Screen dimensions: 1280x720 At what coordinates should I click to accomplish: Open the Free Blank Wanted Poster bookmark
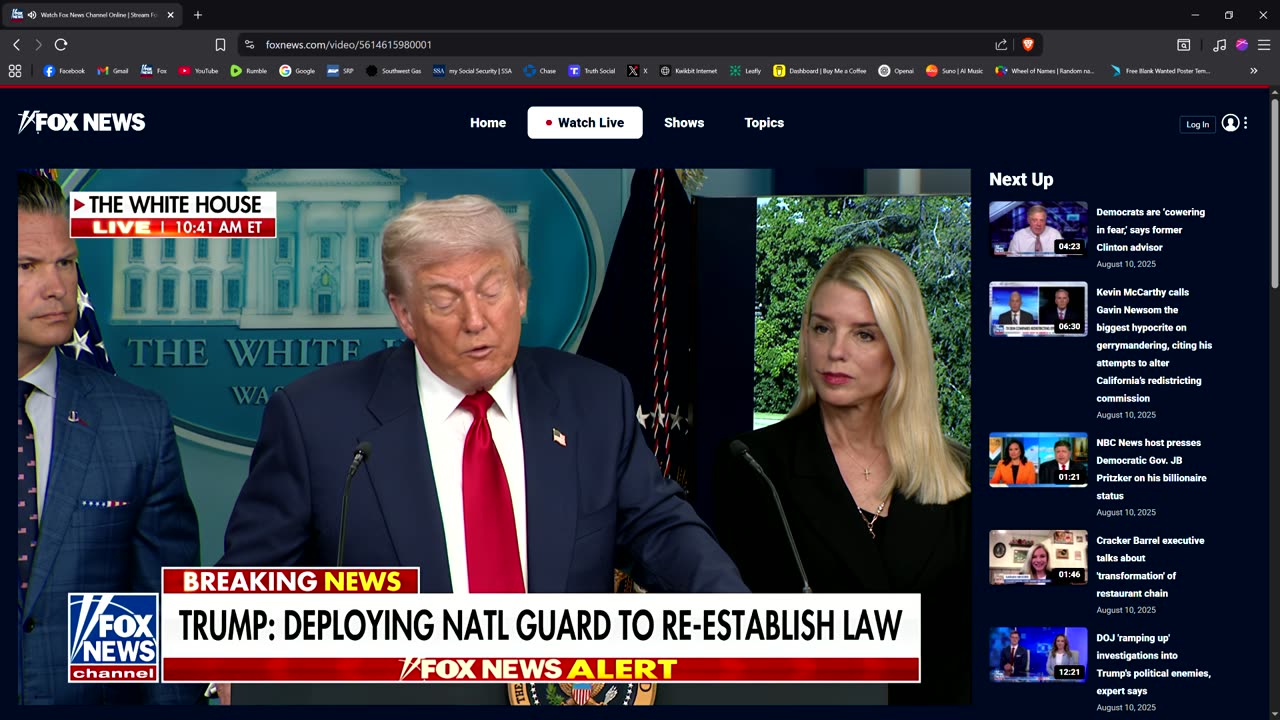[1160, 71]
